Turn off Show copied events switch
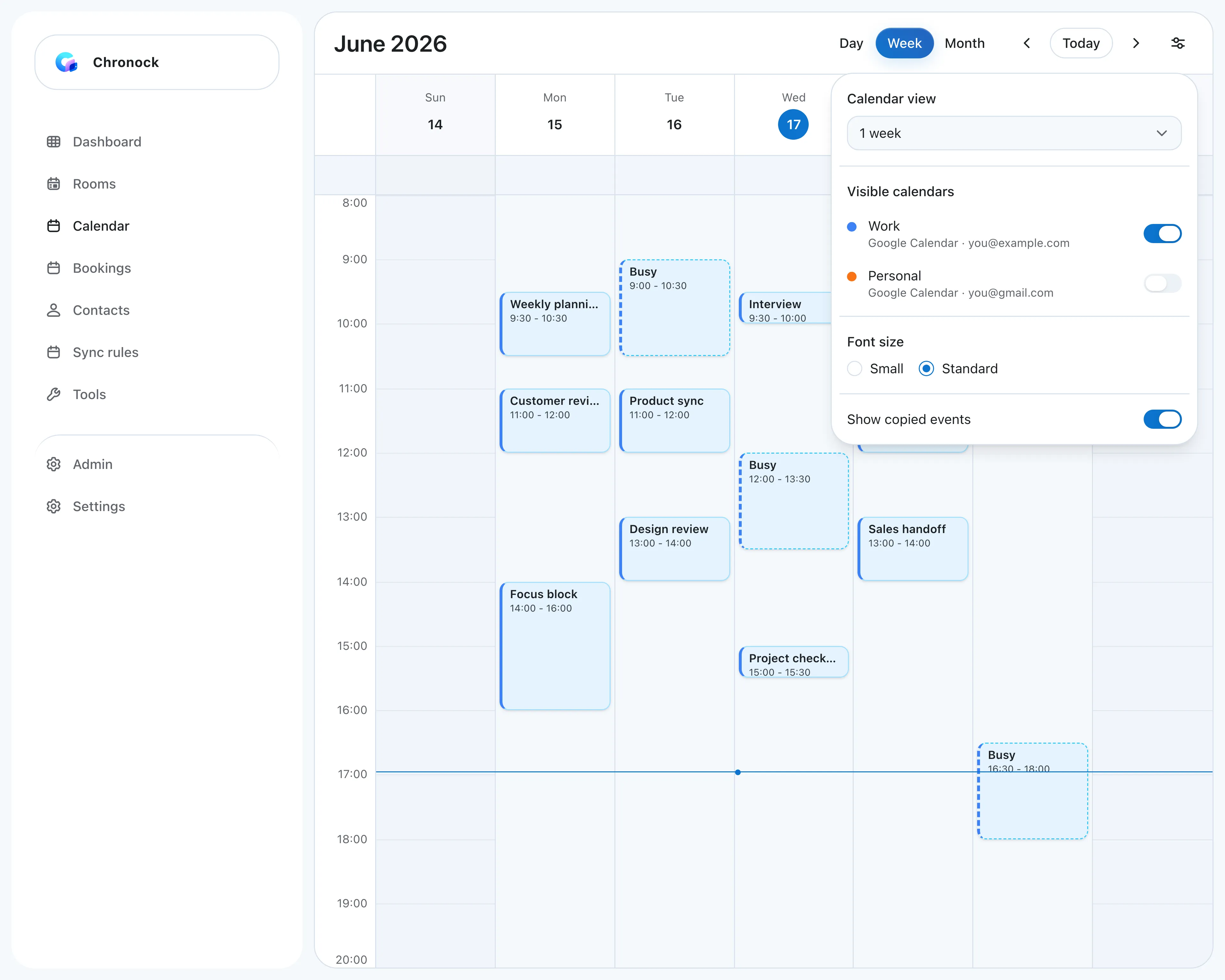 tap(1162, 419)
